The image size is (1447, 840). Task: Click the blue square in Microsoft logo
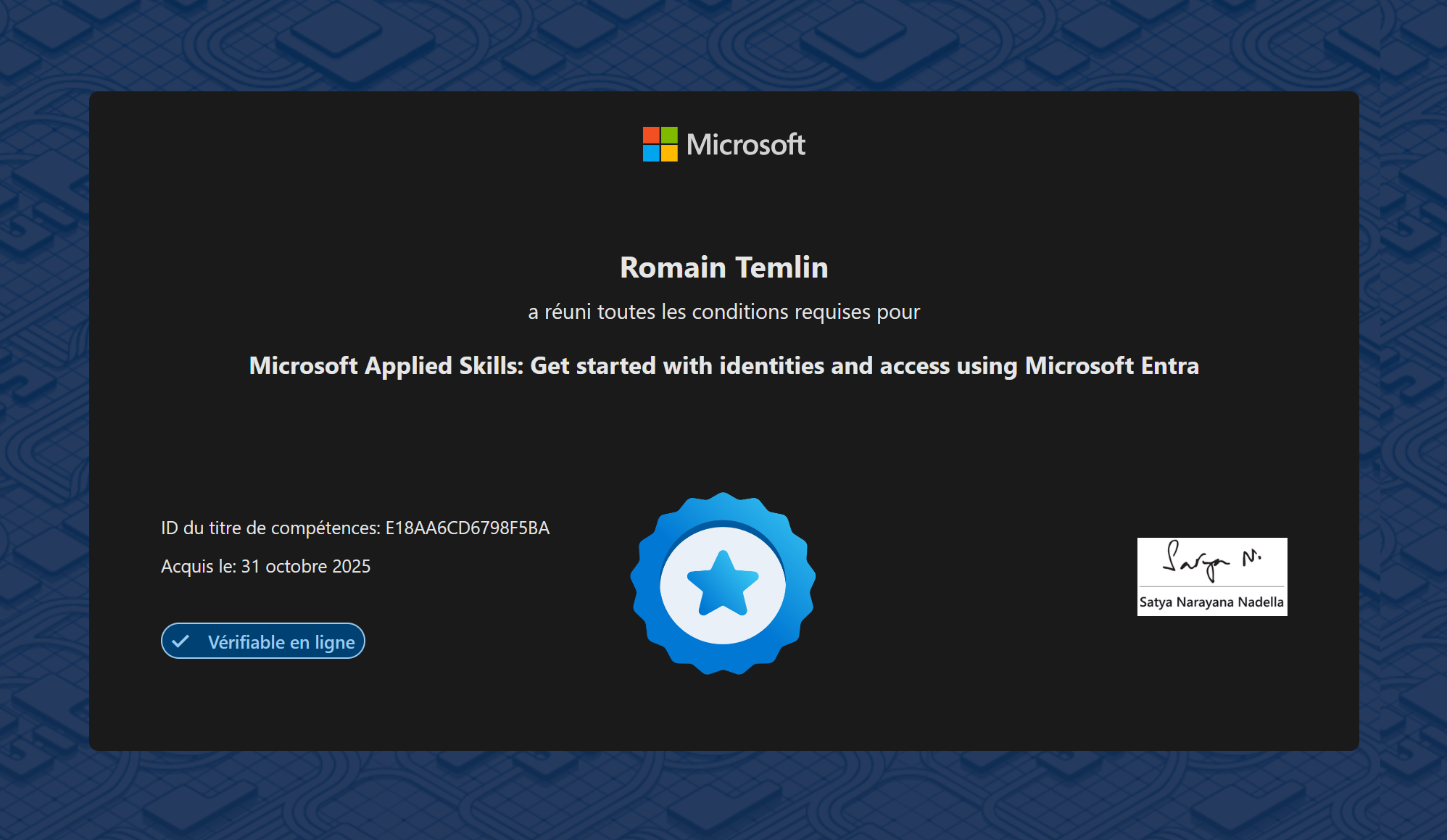[x=651, y=153]
